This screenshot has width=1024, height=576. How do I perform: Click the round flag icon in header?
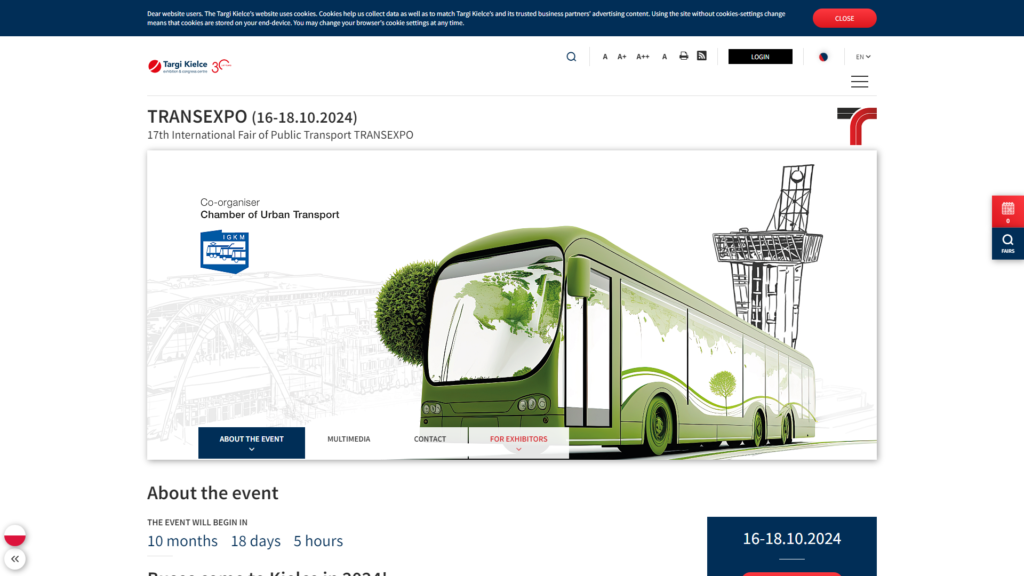(x=823, y=57)
